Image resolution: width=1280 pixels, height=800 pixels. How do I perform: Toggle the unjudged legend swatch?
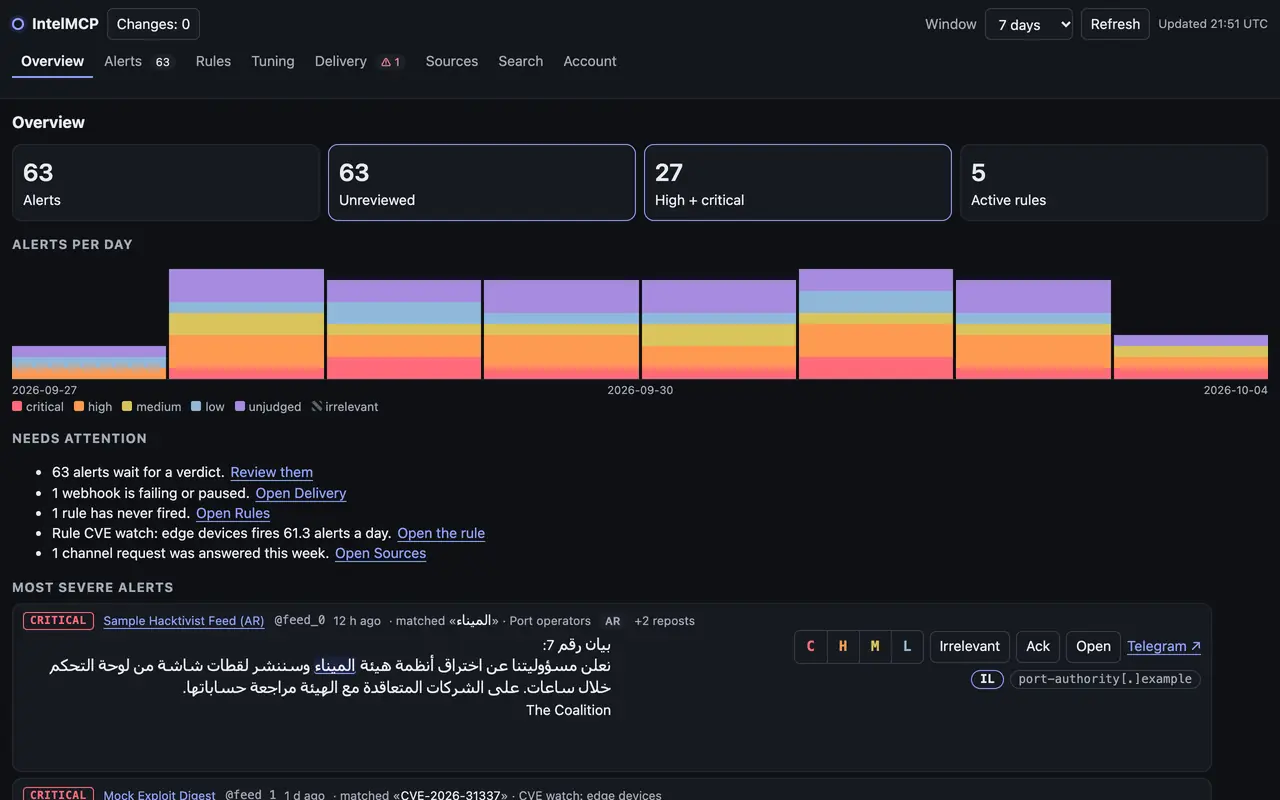coord(240,407)
